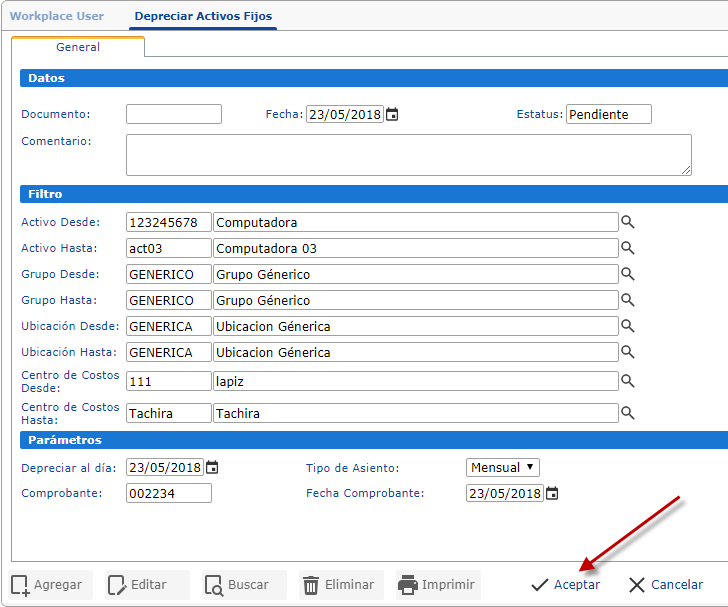
Task: Focus the Documento input field
Action: click(174, 115)
